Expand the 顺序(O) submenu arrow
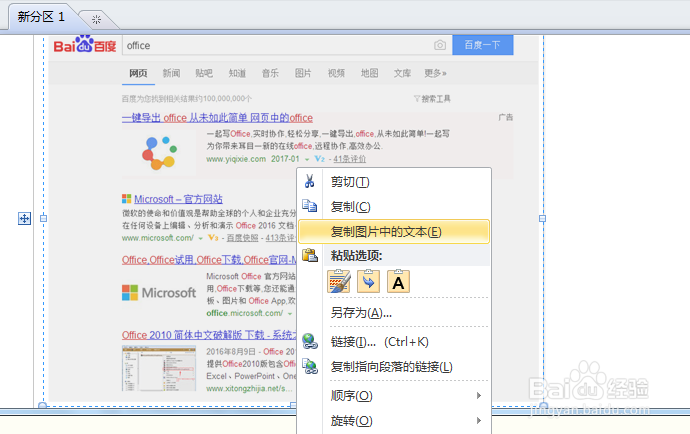The width and height of the screenshot is (690, 434). pyautogui.click(x=479, y=396)
